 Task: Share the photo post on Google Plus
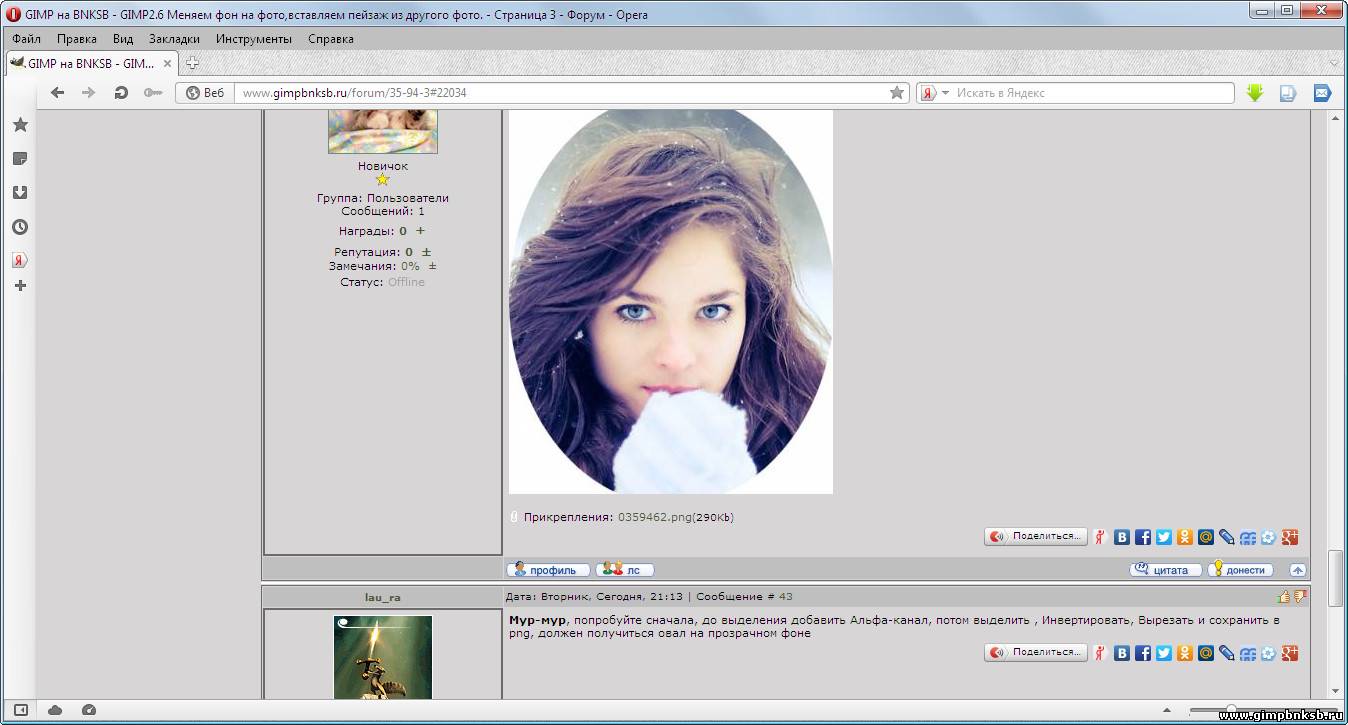click(1290, 537)
